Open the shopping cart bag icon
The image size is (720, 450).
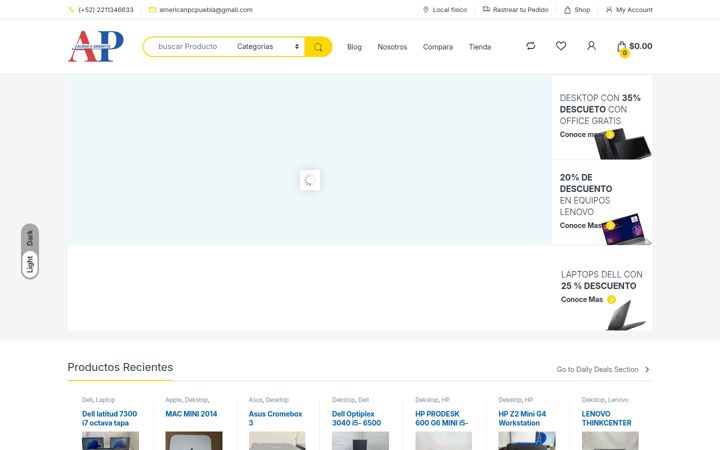coord(622,47)
